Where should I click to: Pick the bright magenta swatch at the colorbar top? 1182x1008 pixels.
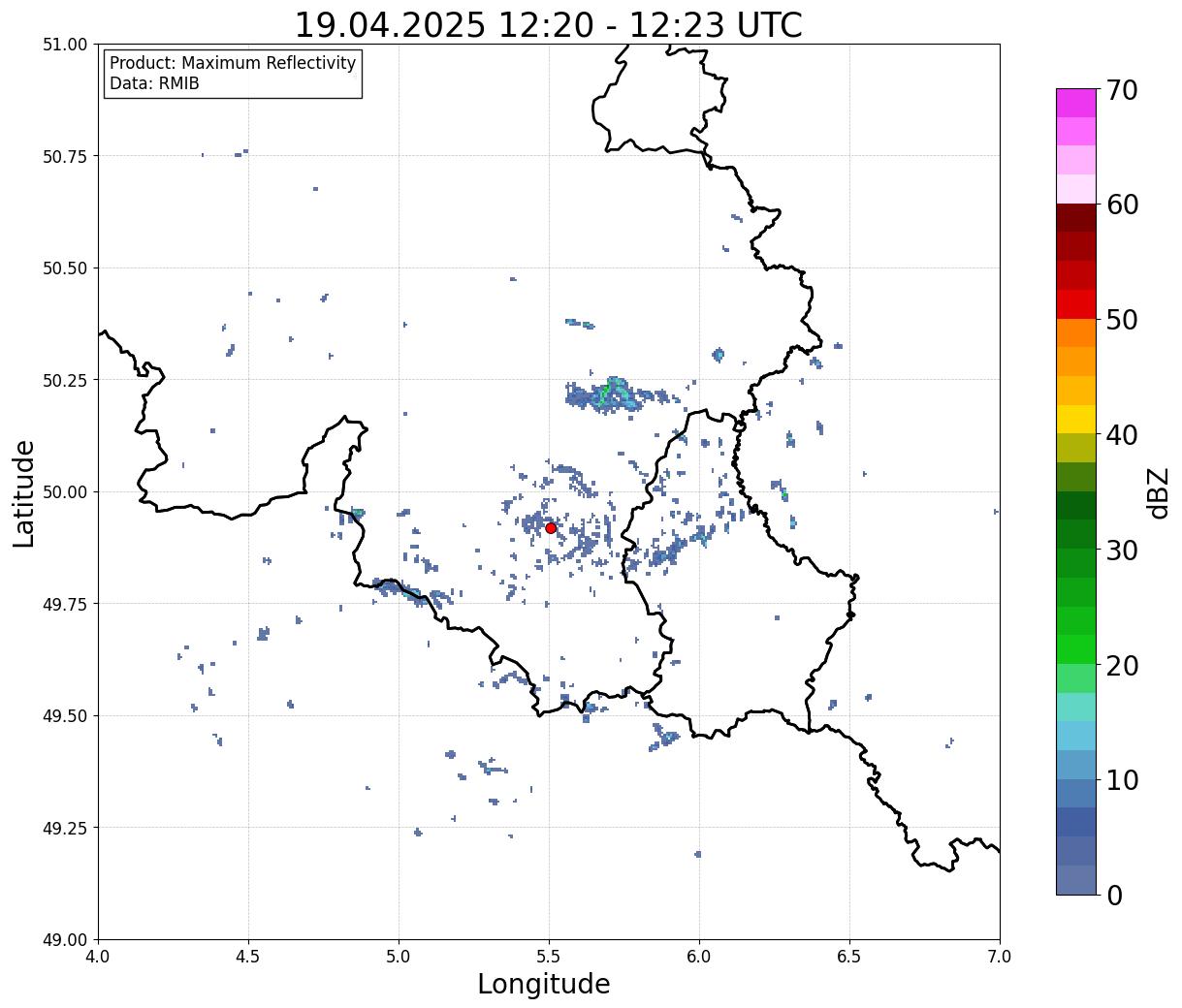[1076, 103]
